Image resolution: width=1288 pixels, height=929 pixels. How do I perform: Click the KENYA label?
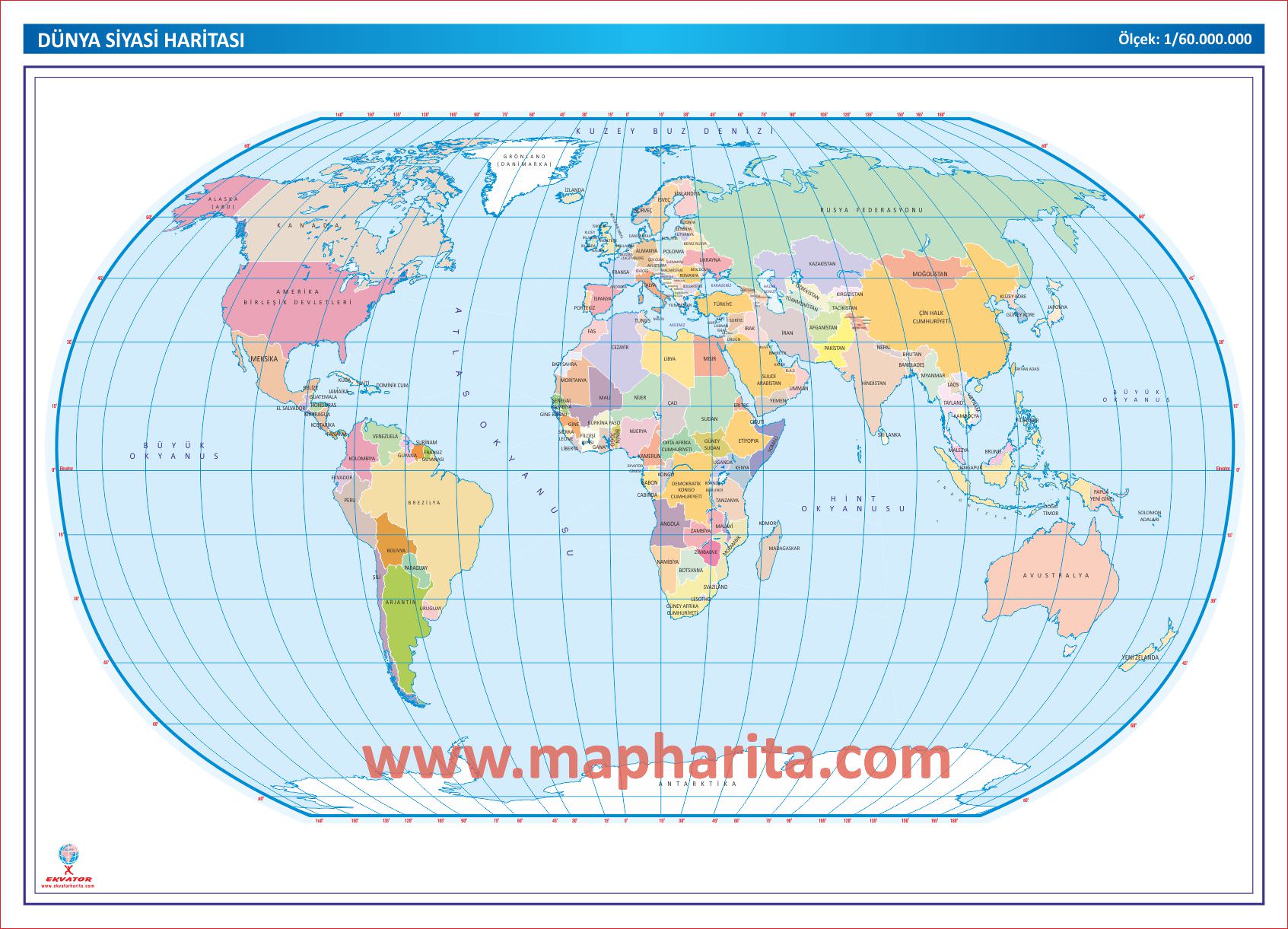[x=742, y=468]
